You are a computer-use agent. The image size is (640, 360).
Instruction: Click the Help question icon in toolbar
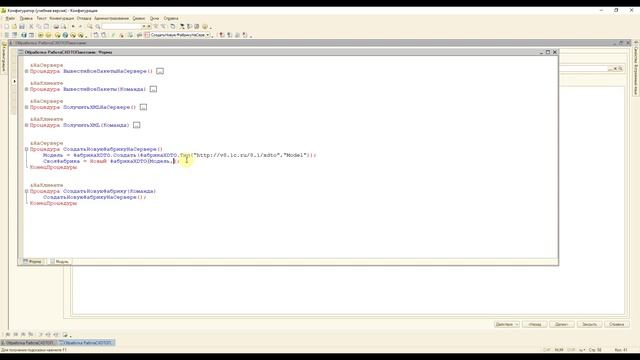click(205, 27)
